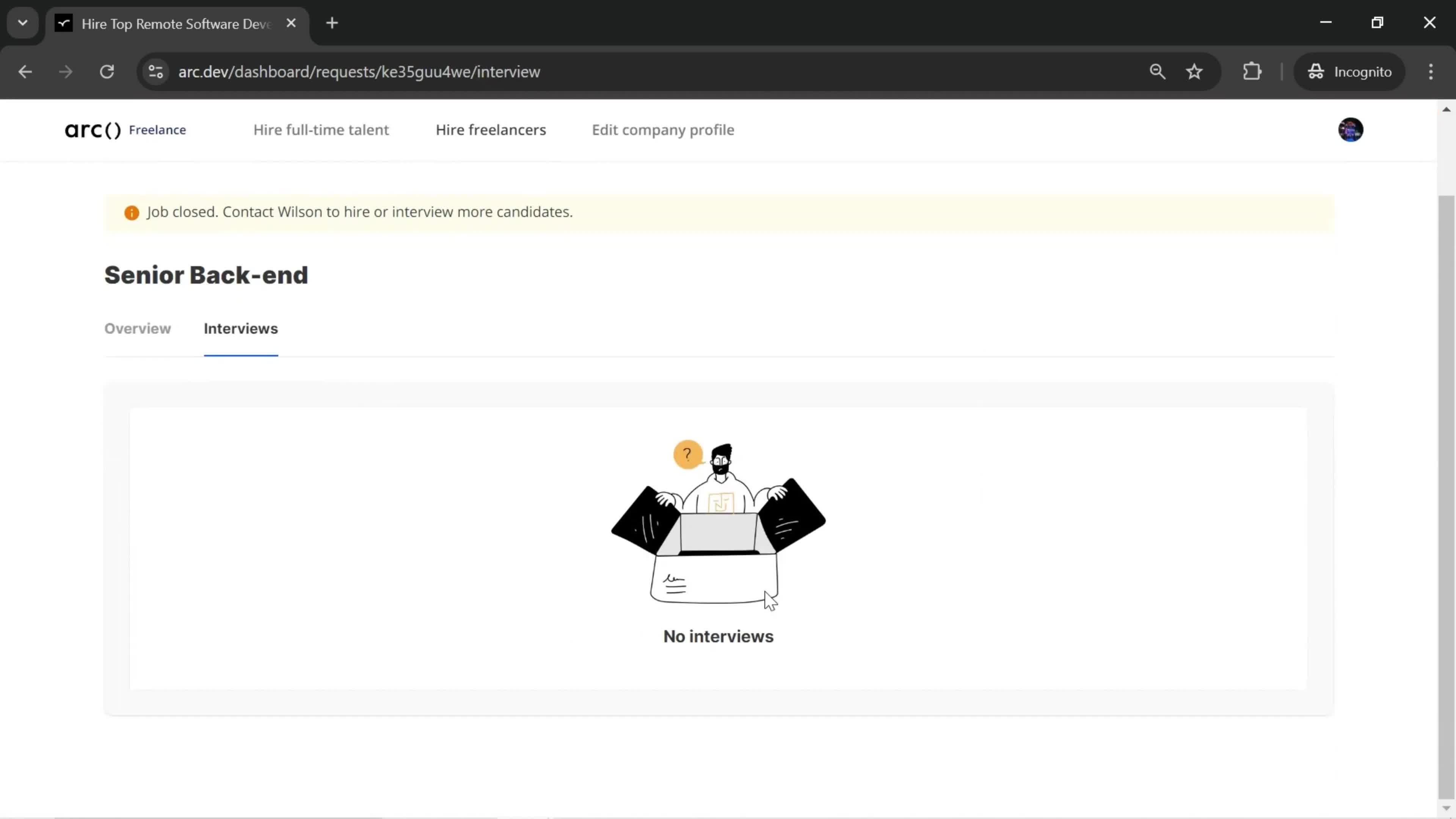The image size is (1456, 819).
Task: Select the Interviews tab
Action: pyautogui.click(x=241, y=328)
